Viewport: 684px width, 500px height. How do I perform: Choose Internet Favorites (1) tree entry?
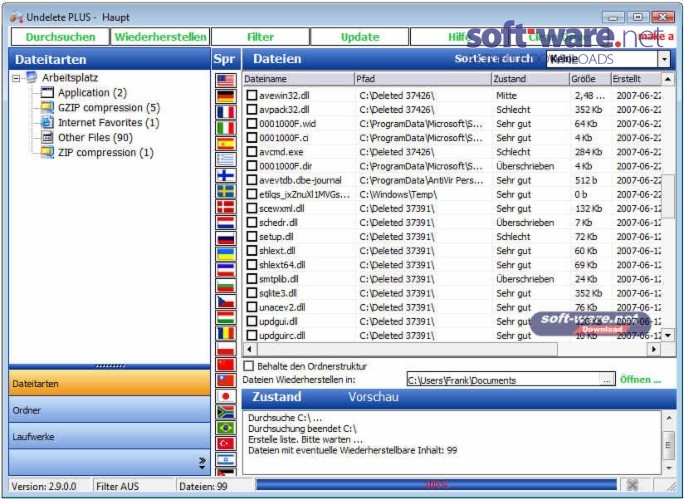tap(109, 122)
